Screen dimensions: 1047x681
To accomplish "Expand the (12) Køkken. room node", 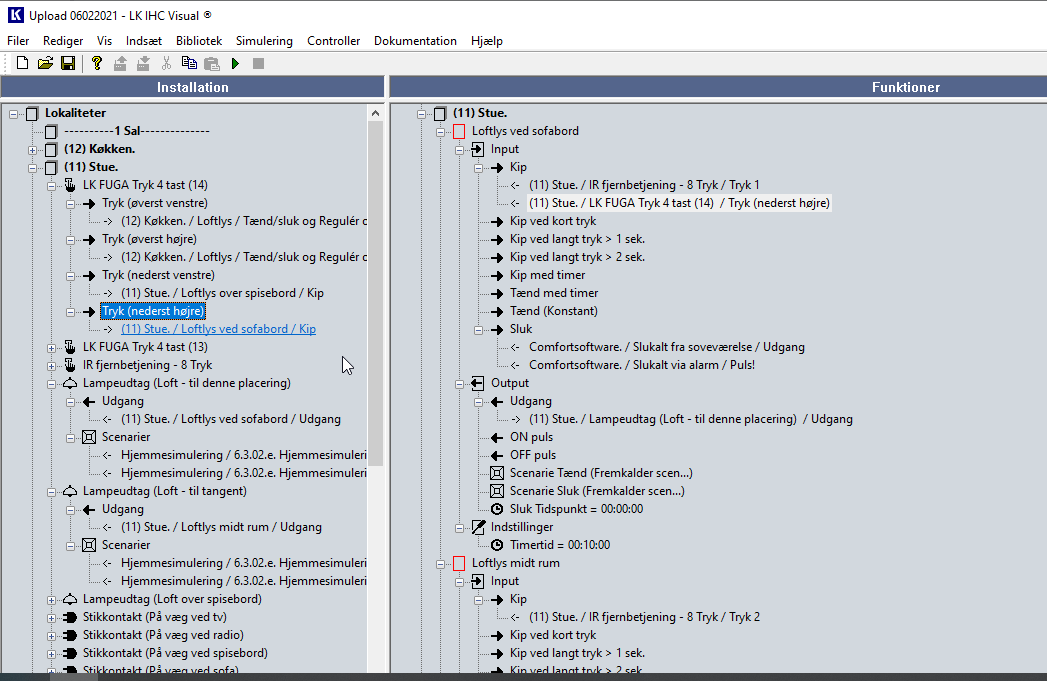I will pyautogui.click(x=33, y=149).
